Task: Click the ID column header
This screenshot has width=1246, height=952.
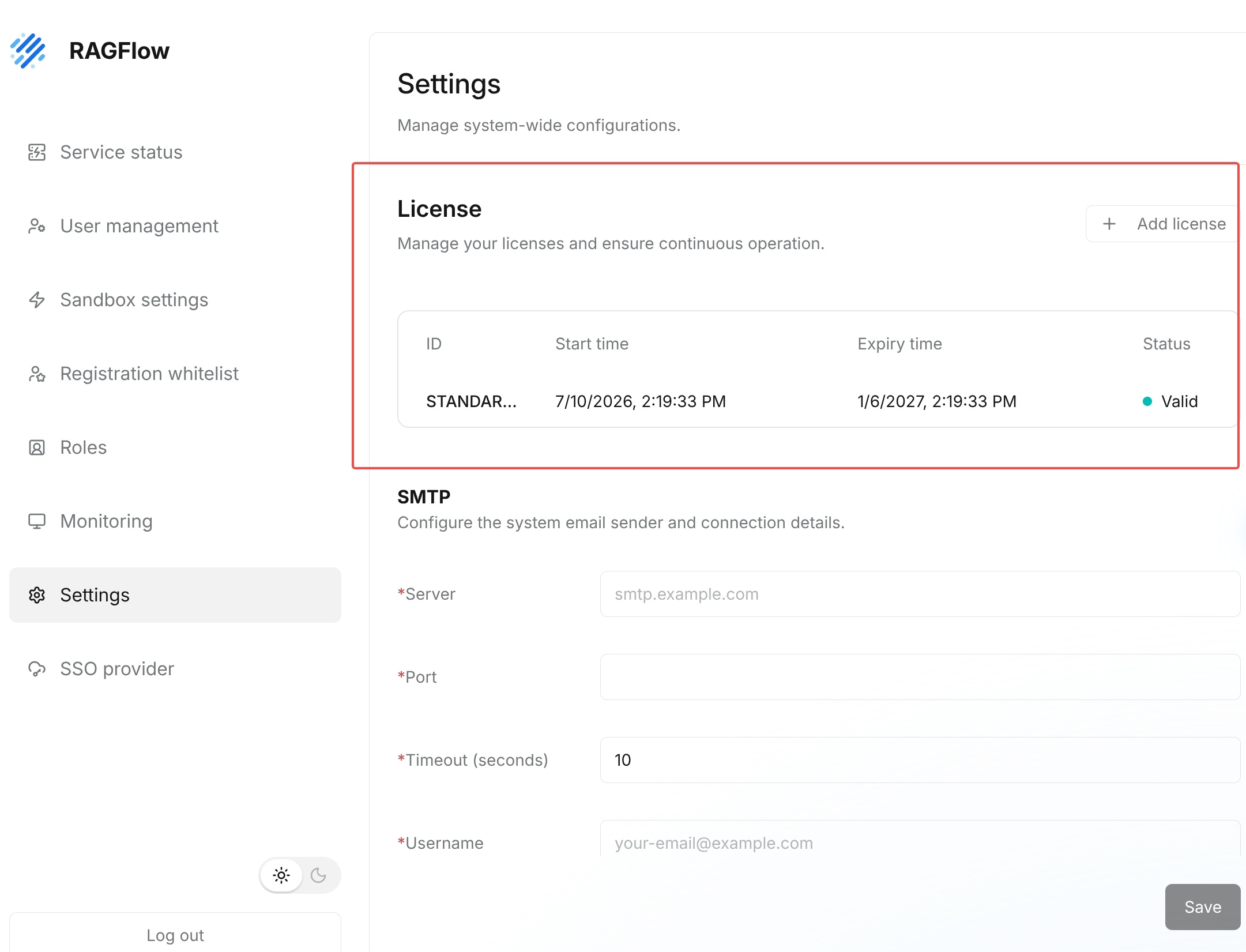Action: 434,344
